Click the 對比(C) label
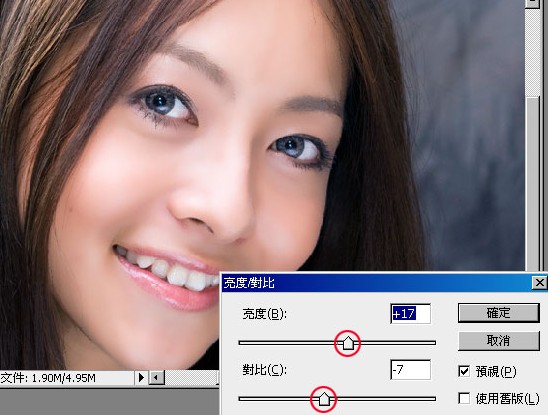The image size is (548, 415). click(265, 370)
